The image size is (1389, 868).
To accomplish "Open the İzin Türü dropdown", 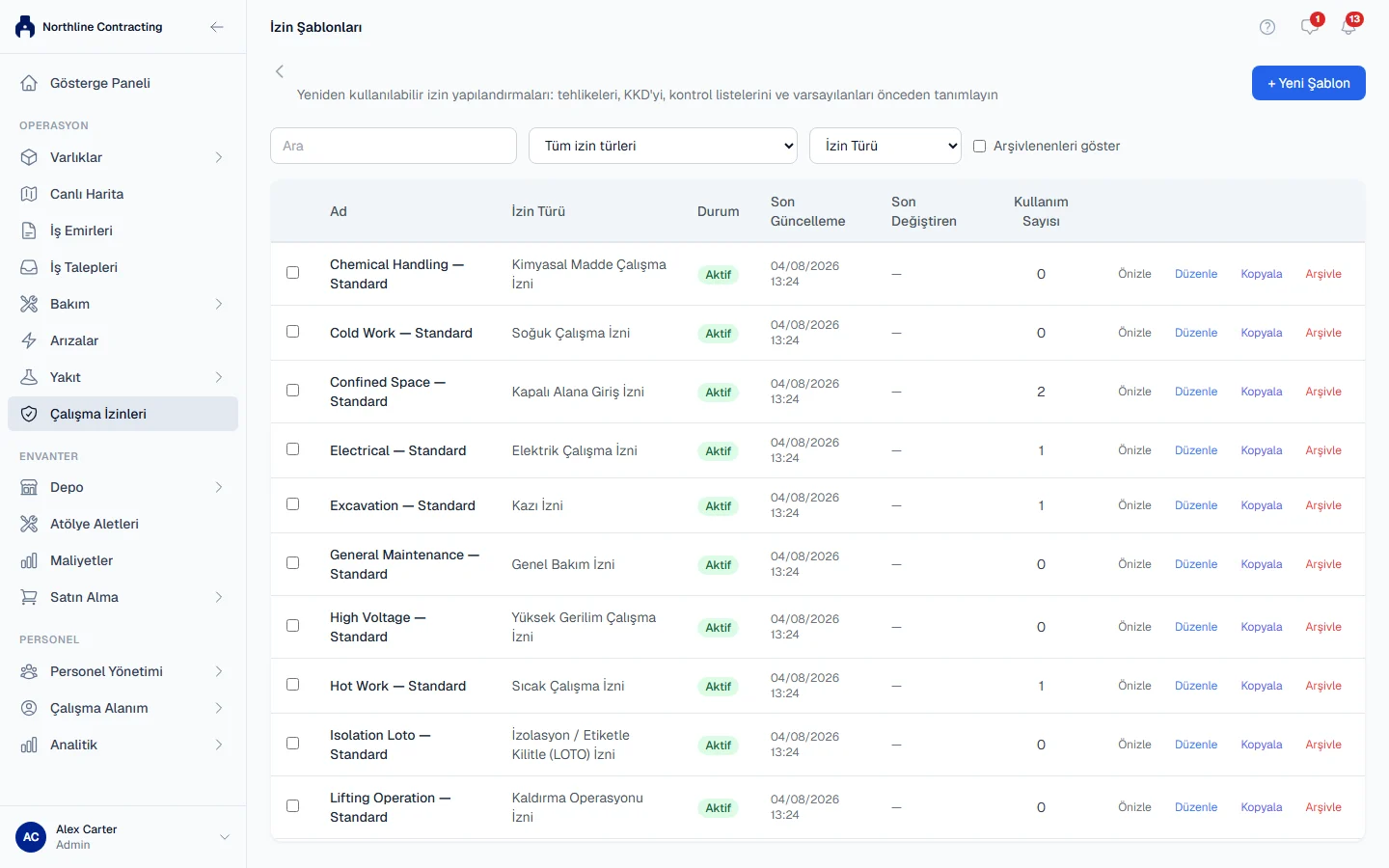I will [885, 146].
